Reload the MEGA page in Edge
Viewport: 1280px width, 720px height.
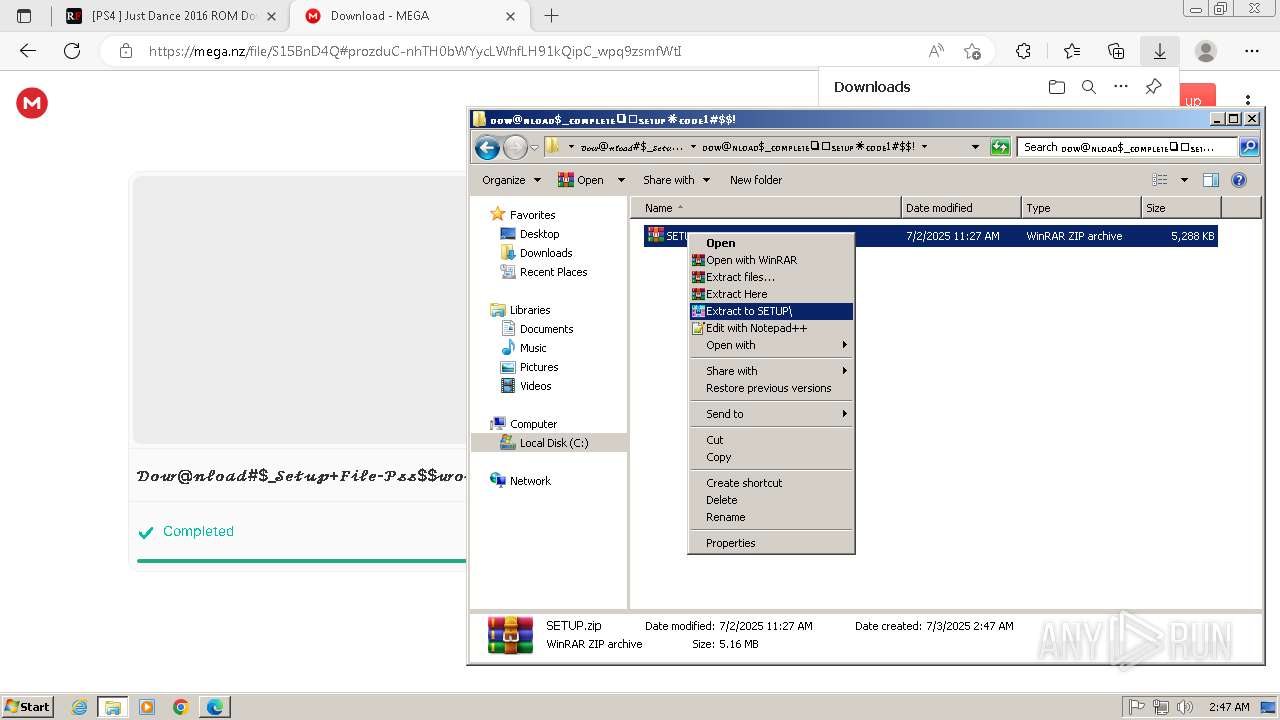tap(72, 51)
